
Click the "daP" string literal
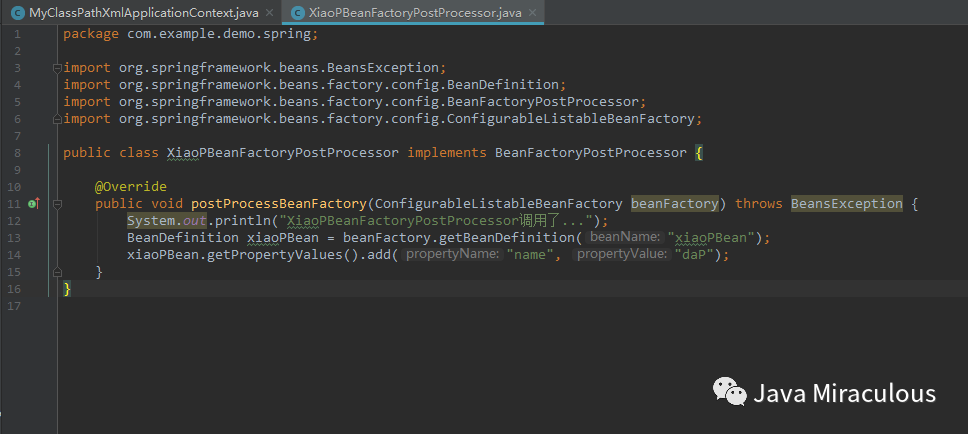click(694, 254)
